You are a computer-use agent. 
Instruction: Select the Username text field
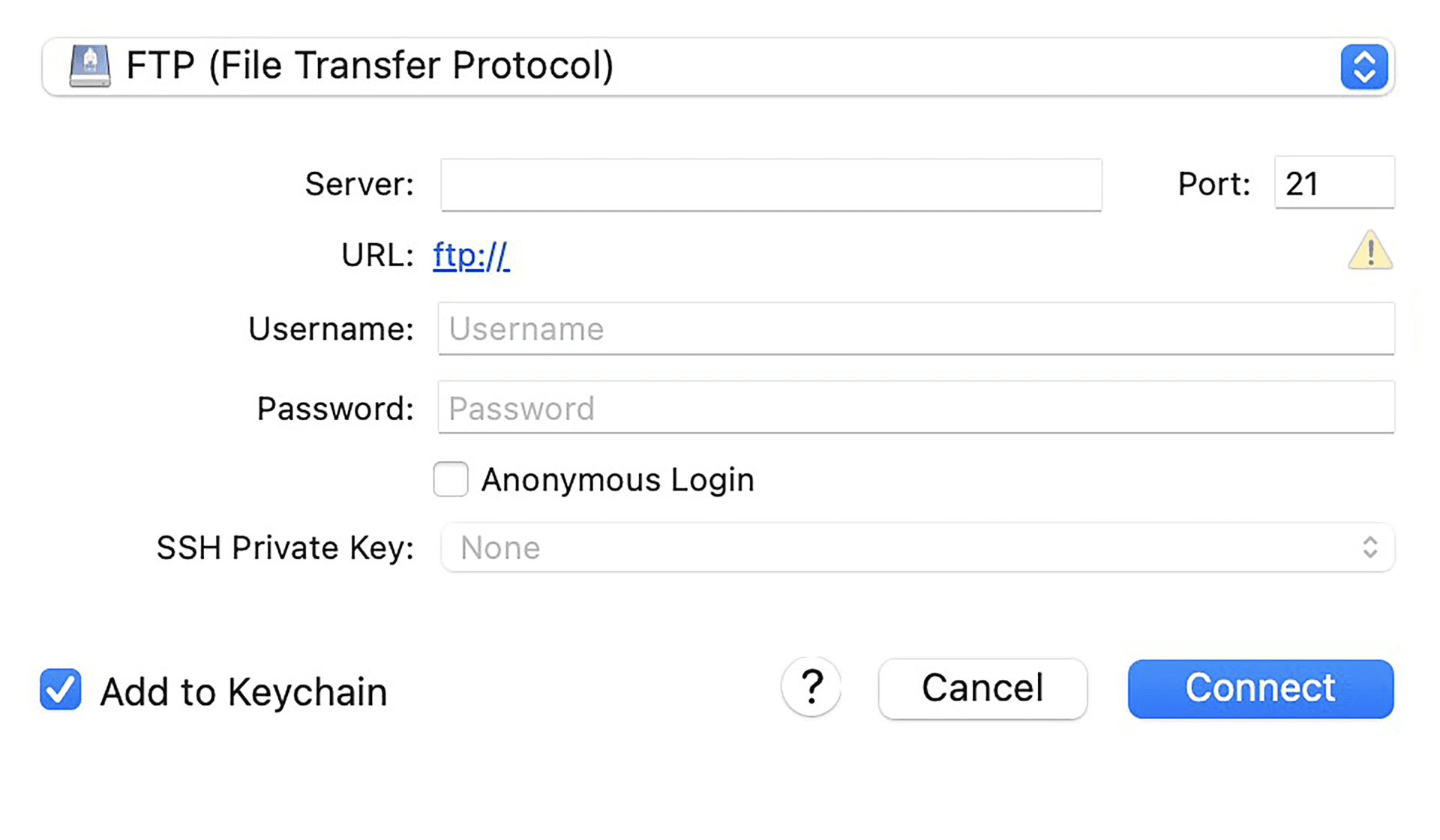[915, 328]
